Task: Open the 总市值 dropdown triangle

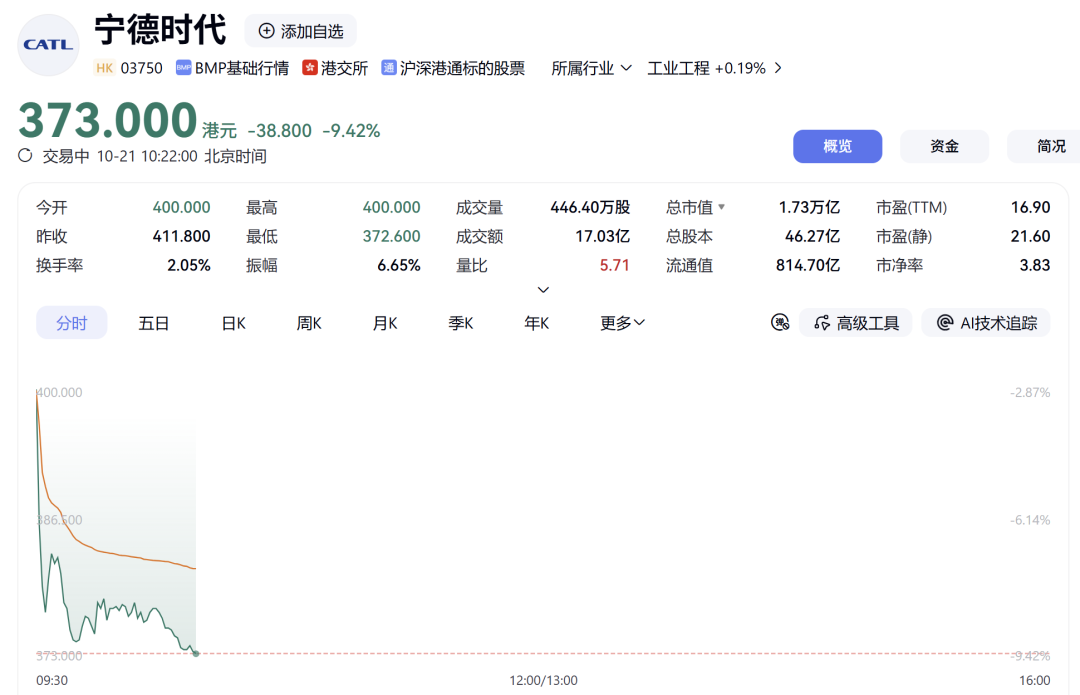Action: click(721, 207)
